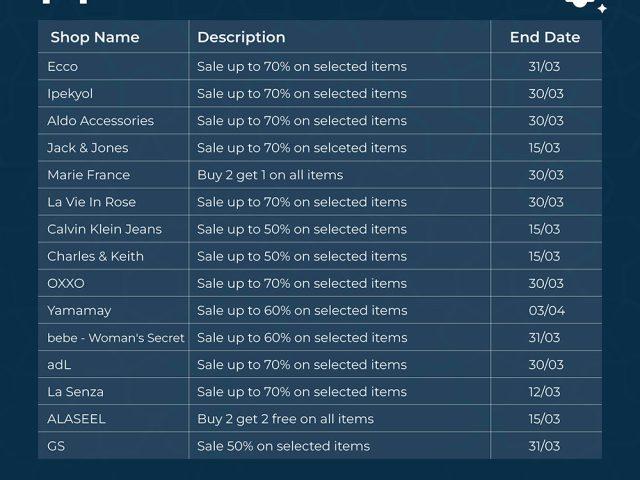Select the Ecco shop name
640x480 pixels.
(62, 67)
